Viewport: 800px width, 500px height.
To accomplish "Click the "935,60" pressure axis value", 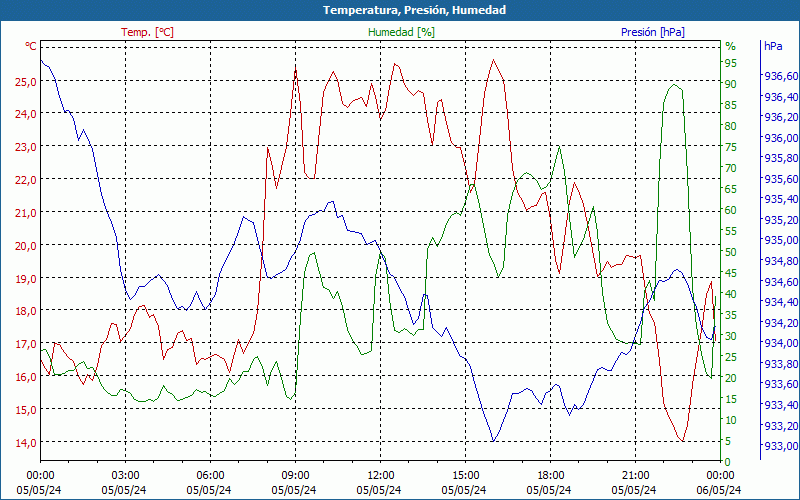I will click(x=781, y=179).
